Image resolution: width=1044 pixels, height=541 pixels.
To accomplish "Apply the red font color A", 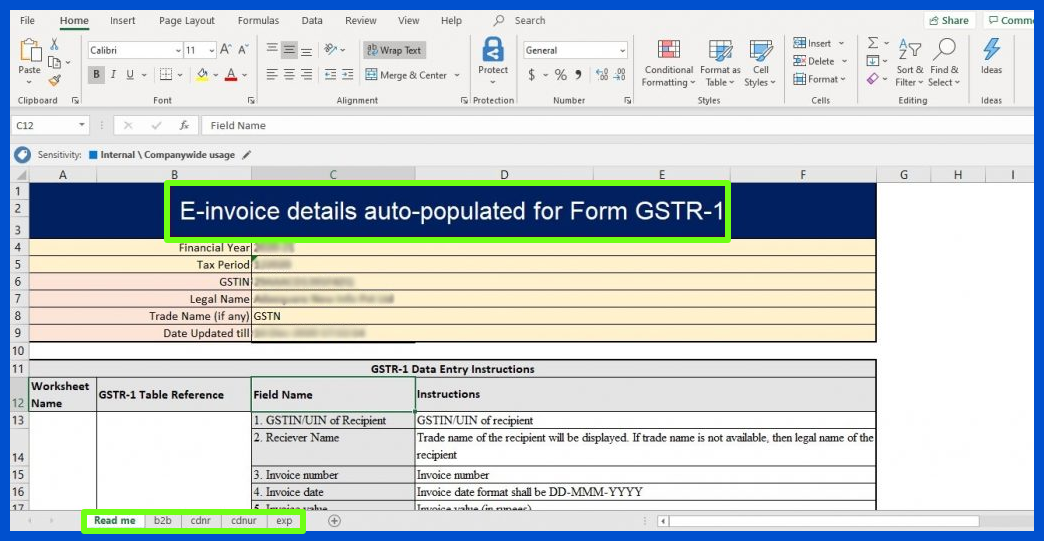I will pyautogui.click(x=231, y=75).
